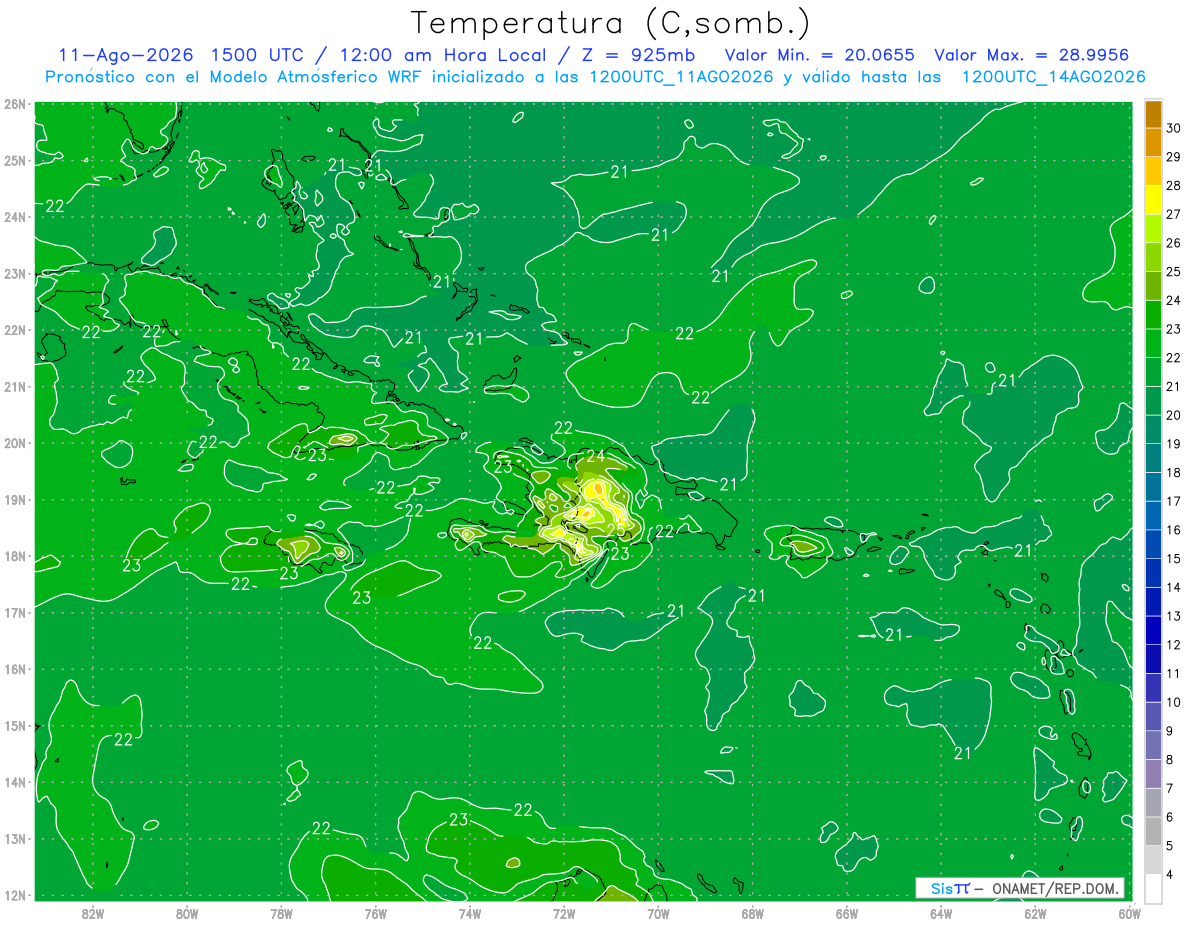Click the "72W" longitude axis label
The height and width of the screenshot is (927, 1200).
564,913
